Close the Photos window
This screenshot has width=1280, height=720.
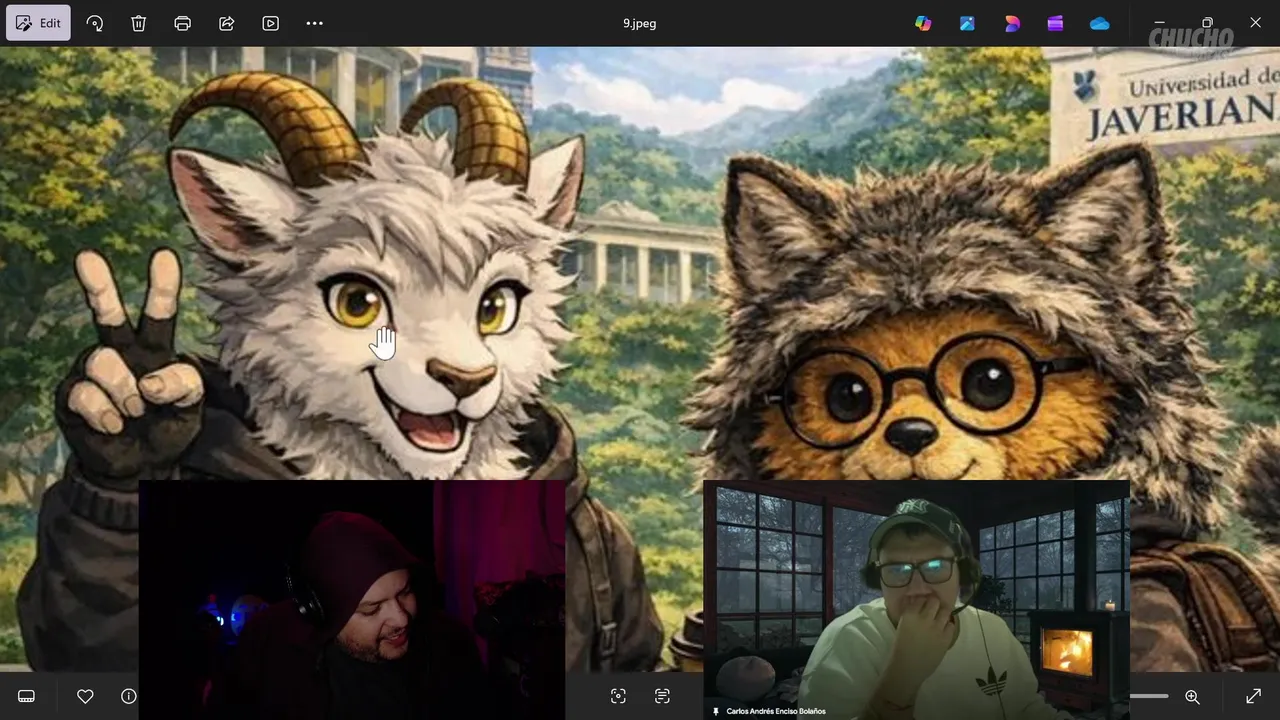tap(1255, 23)
